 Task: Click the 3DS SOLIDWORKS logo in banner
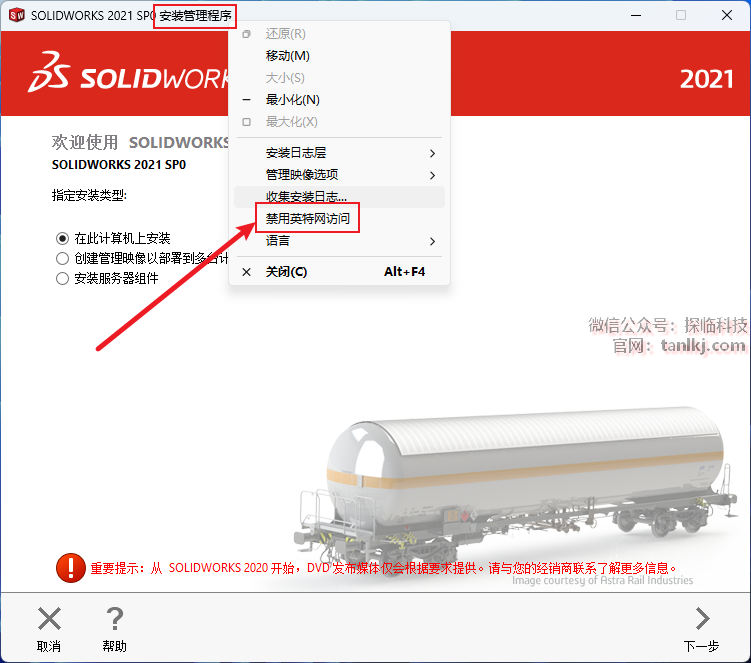[128, 73]
